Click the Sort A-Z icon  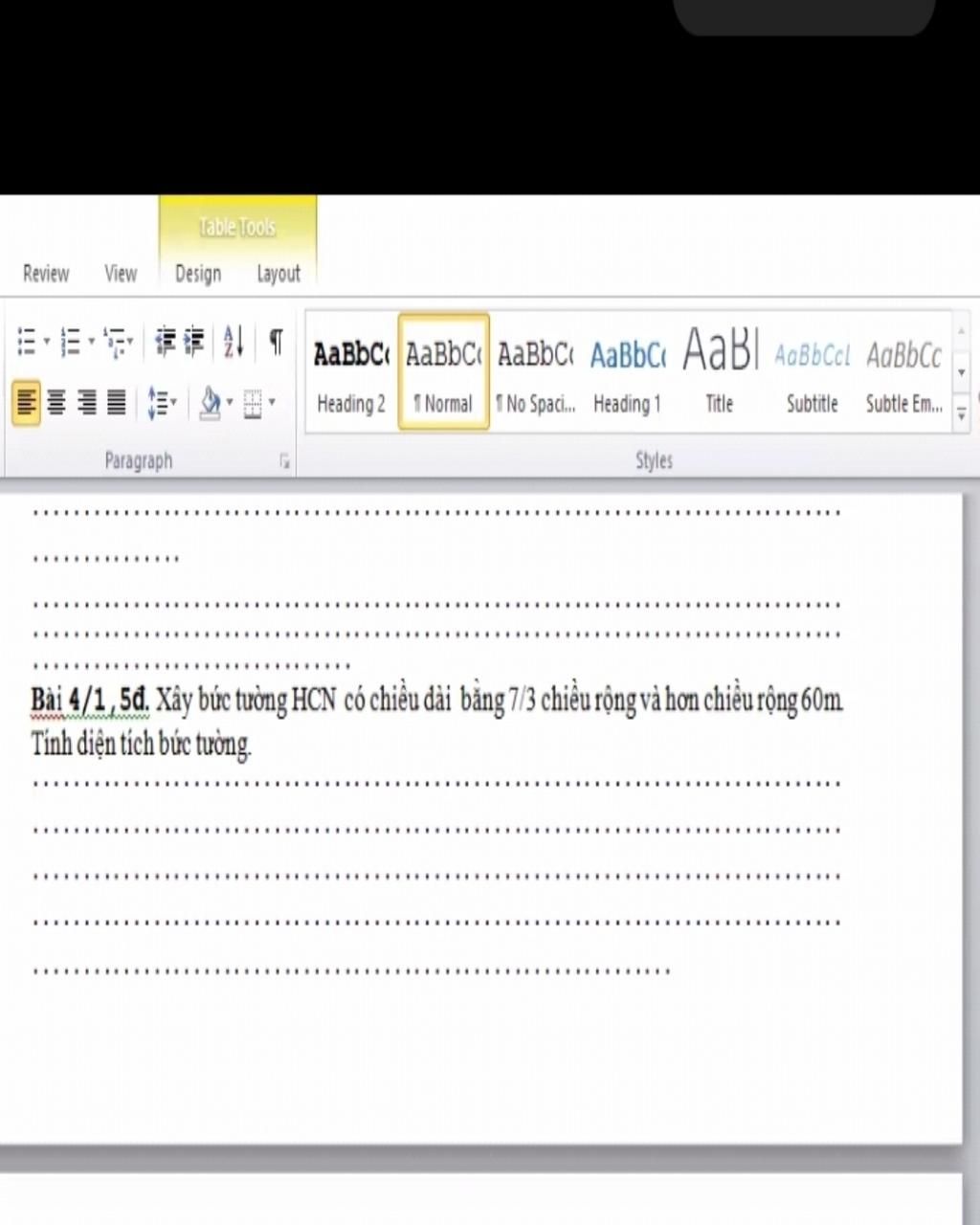pyautogui.click(x=234, y=341)
